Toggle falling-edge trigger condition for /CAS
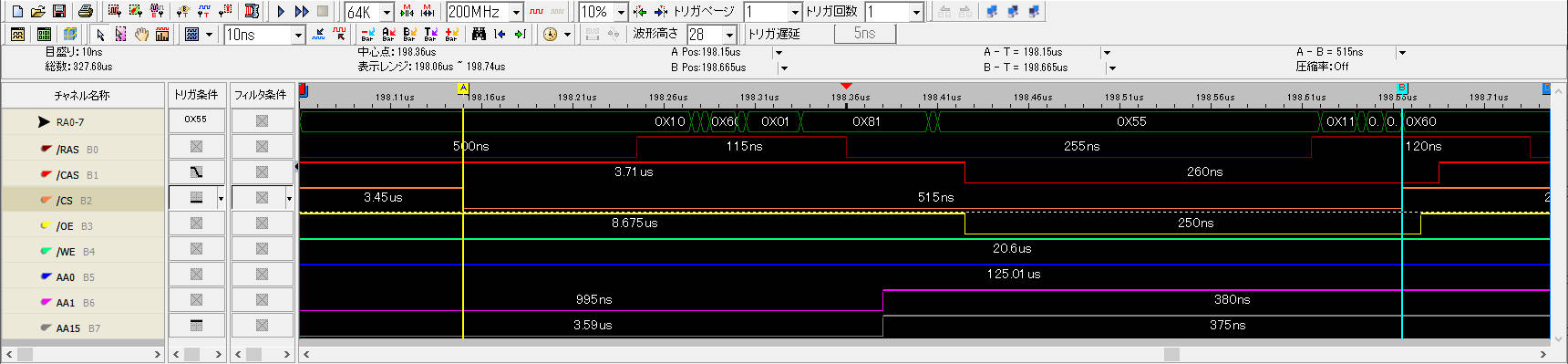 pos(196,172)
